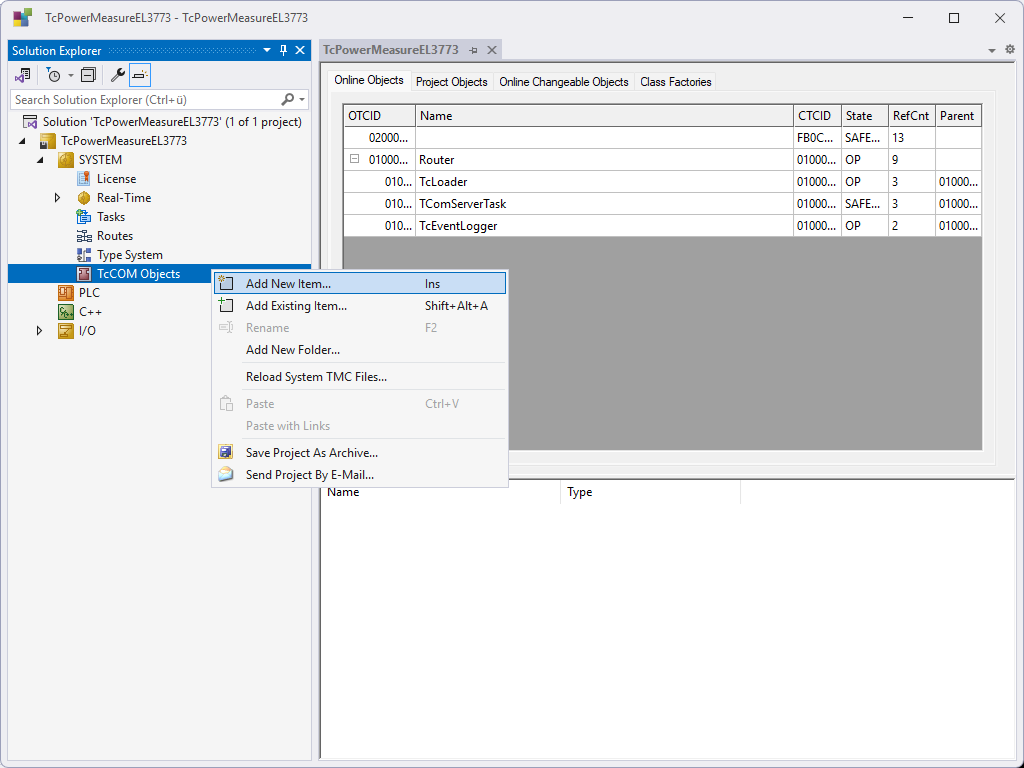Collapse the Router row in object table
Screen dimensions: 1024x768
tap(355, 159)
